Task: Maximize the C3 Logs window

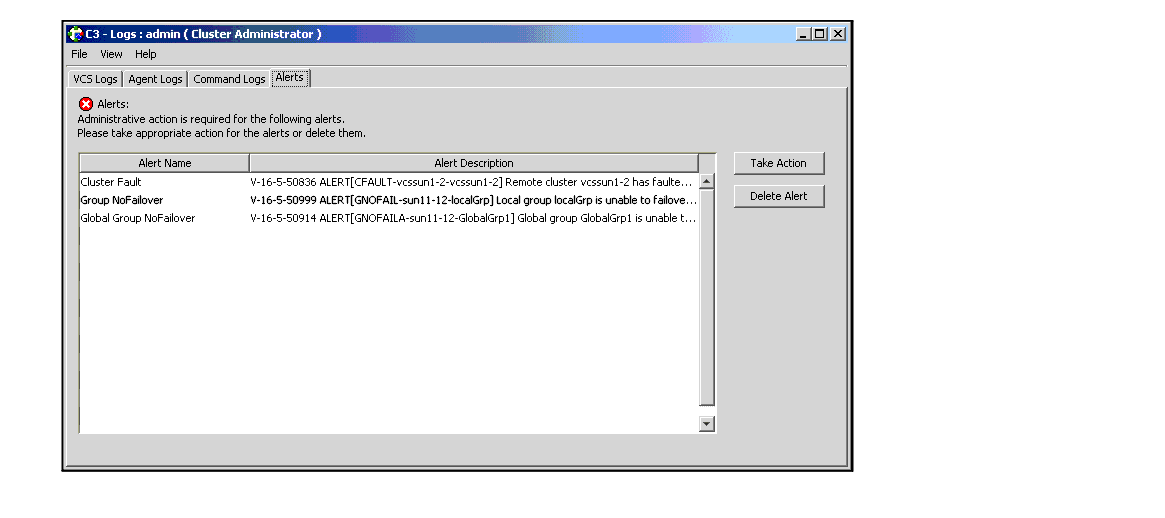Action: [x=820, y=34]
